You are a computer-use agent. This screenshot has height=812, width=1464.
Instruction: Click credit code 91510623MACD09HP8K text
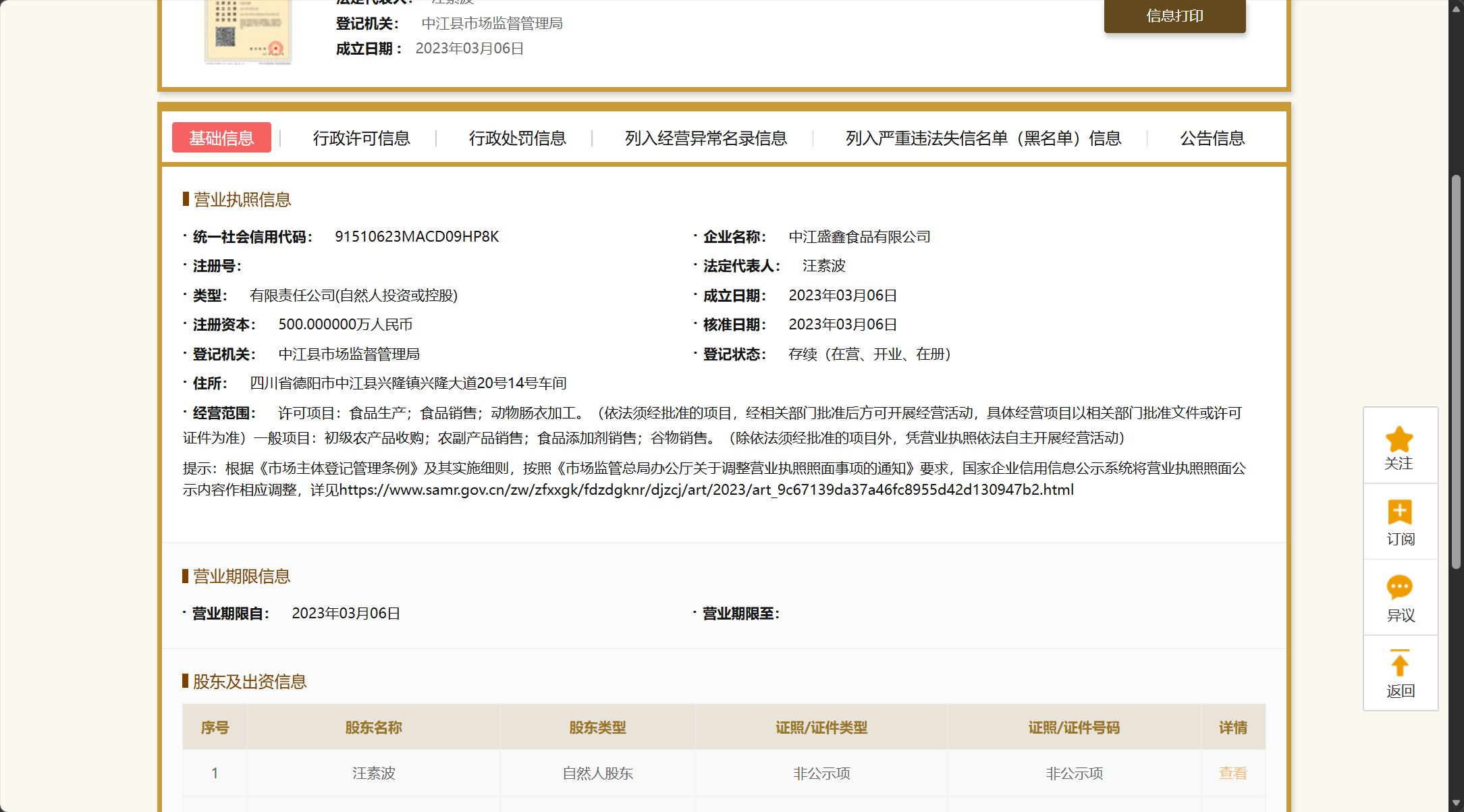tap(416, 237)
